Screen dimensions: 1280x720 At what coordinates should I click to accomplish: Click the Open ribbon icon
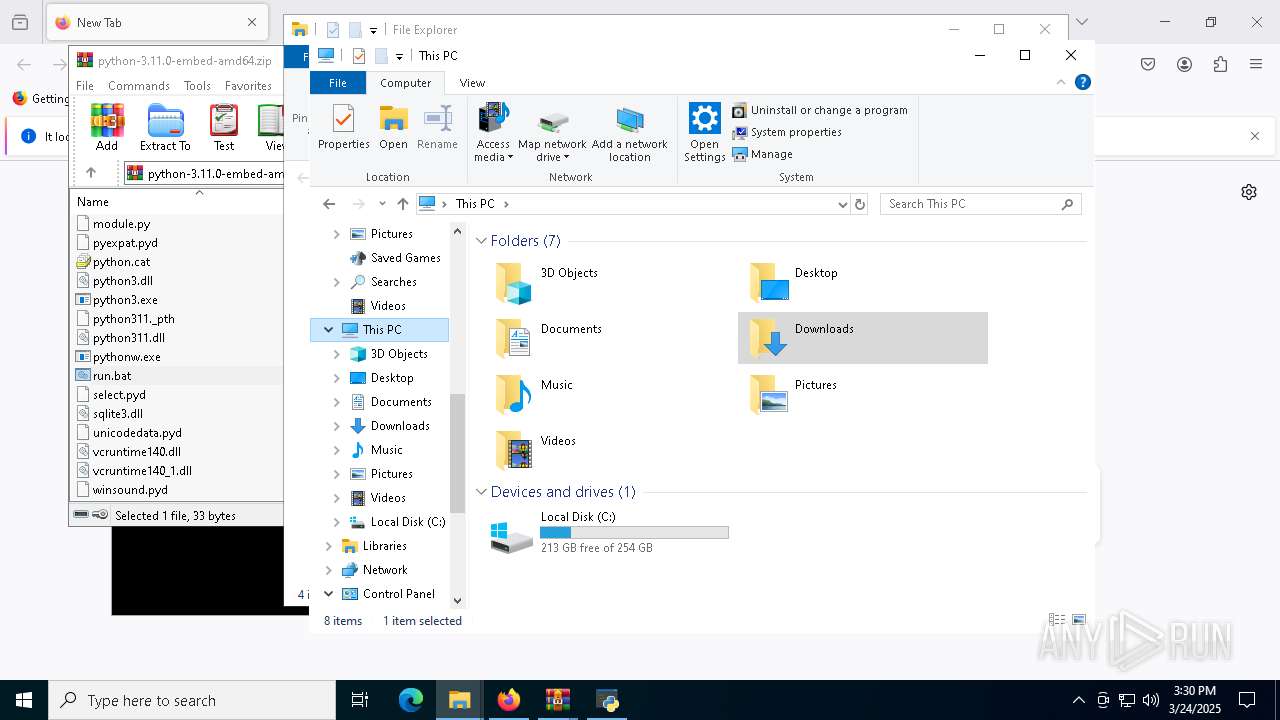(393, 127)
